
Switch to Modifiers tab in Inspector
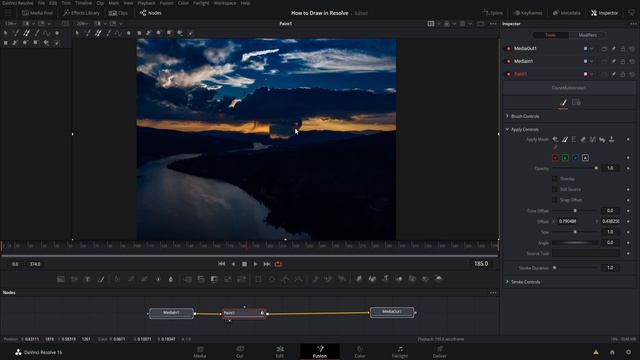tap(587, 35)
